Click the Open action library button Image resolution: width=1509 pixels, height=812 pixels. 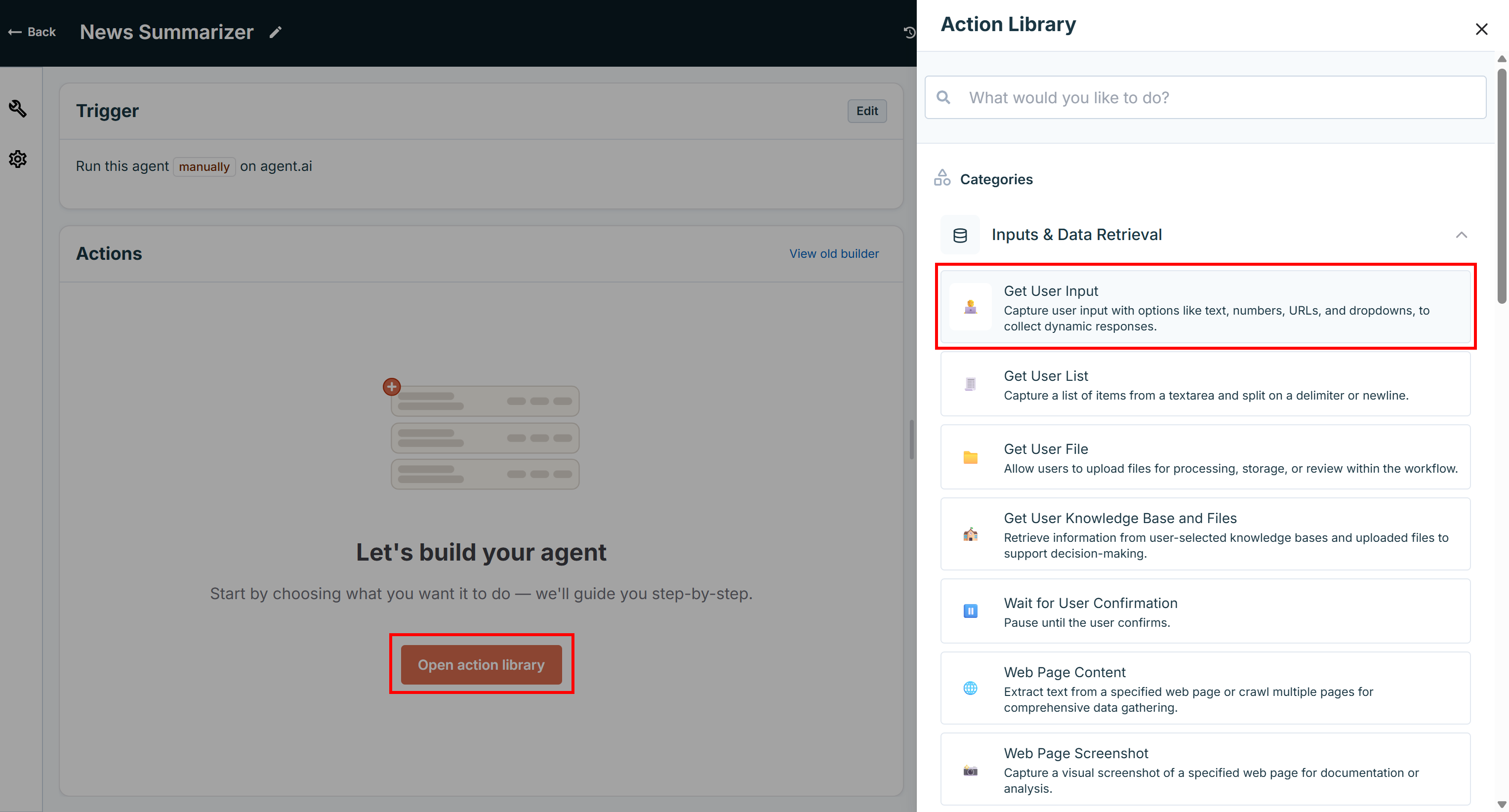click(480, 664)
